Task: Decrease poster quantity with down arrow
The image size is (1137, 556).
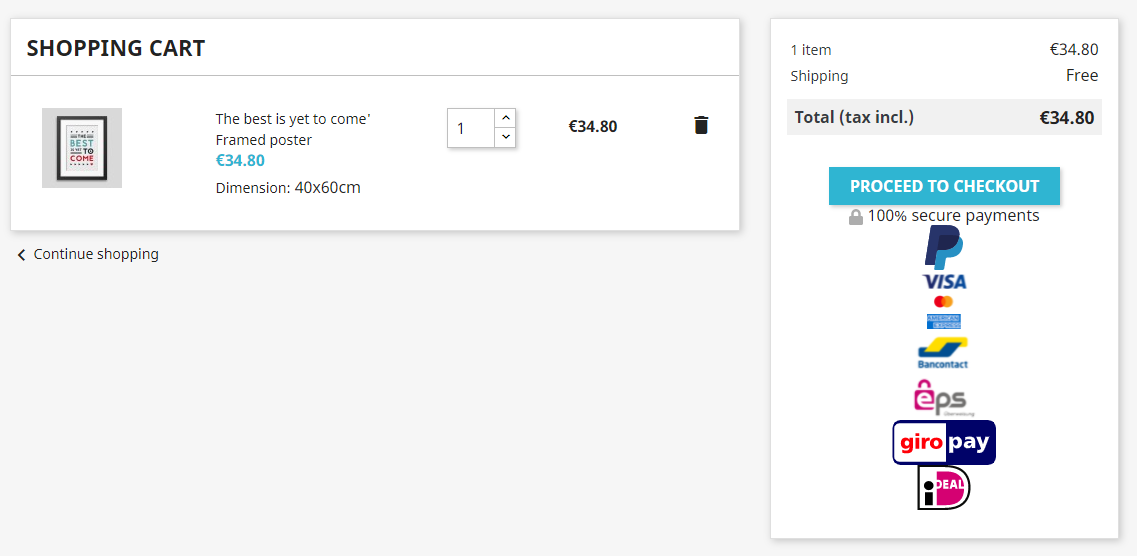Action: (x=505, y=137)
